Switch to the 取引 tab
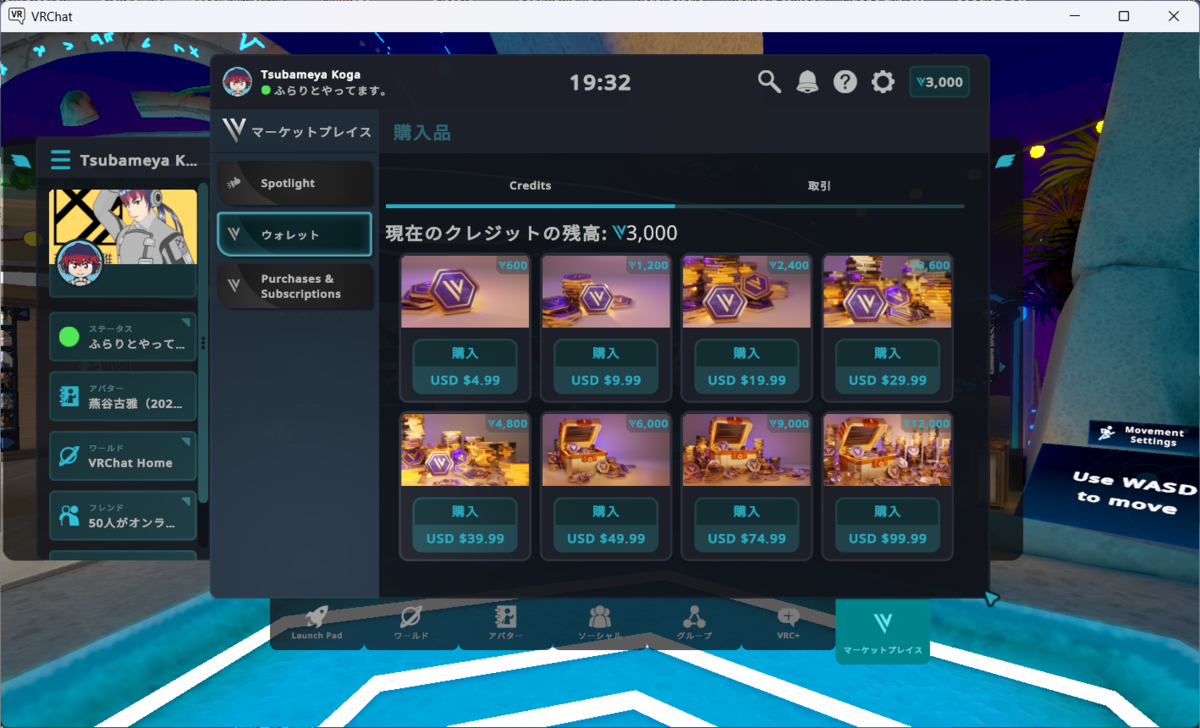Screen dimensions: 1200x728 (819, 186)
